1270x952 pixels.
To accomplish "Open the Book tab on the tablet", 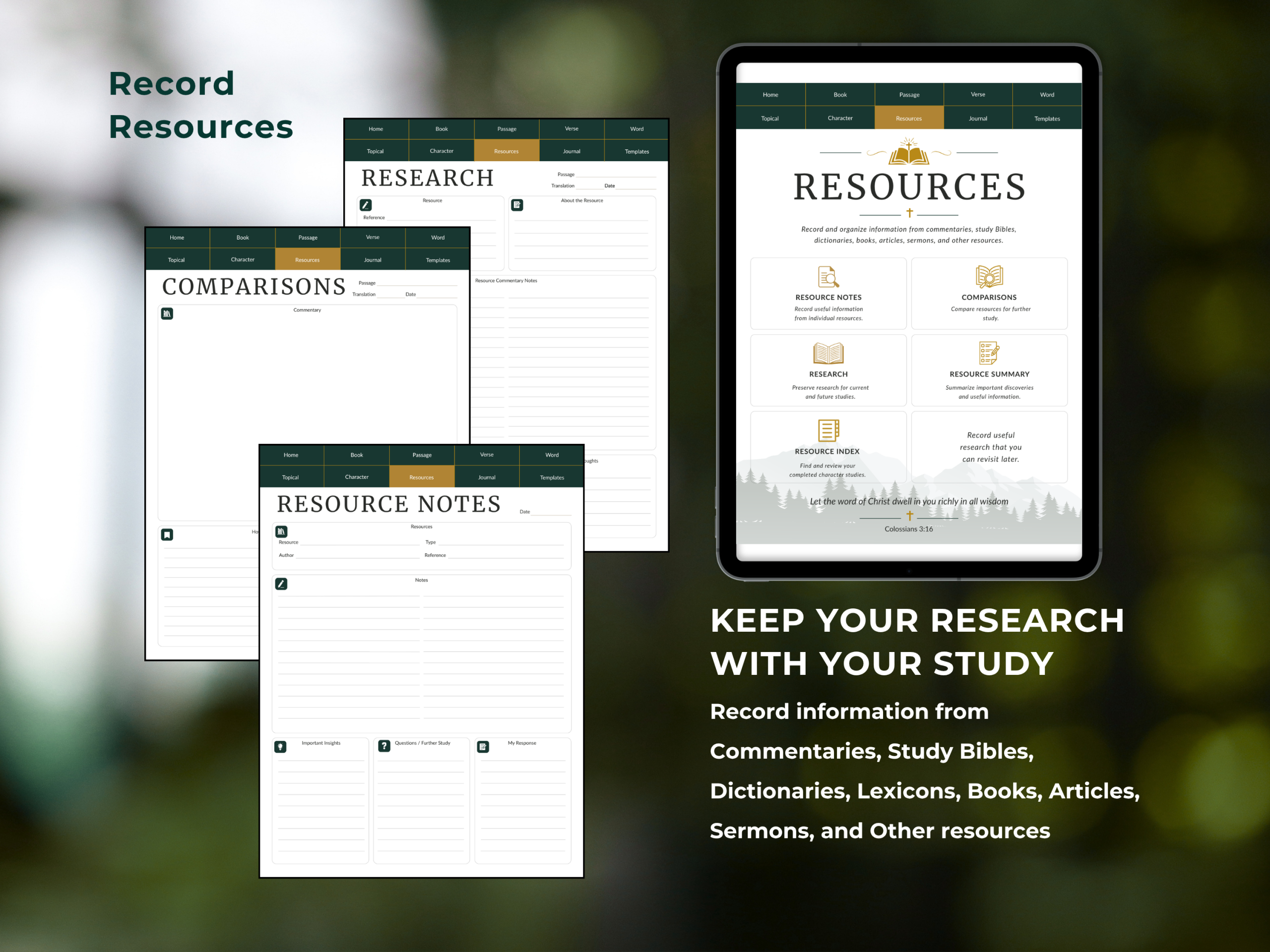I will pos(840,95).
